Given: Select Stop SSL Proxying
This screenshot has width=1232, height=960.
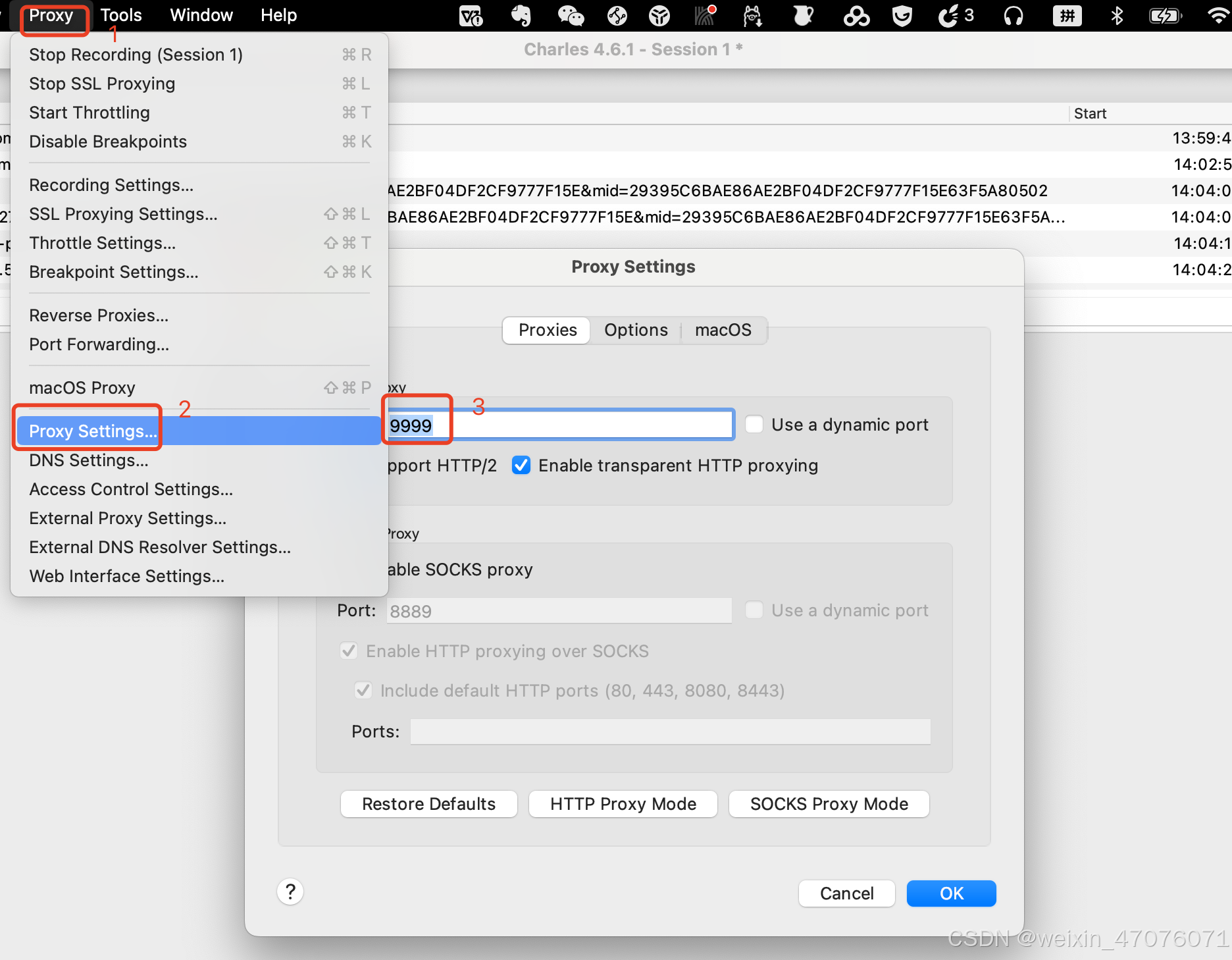Looking at the screenshot, I should [200, 84].
